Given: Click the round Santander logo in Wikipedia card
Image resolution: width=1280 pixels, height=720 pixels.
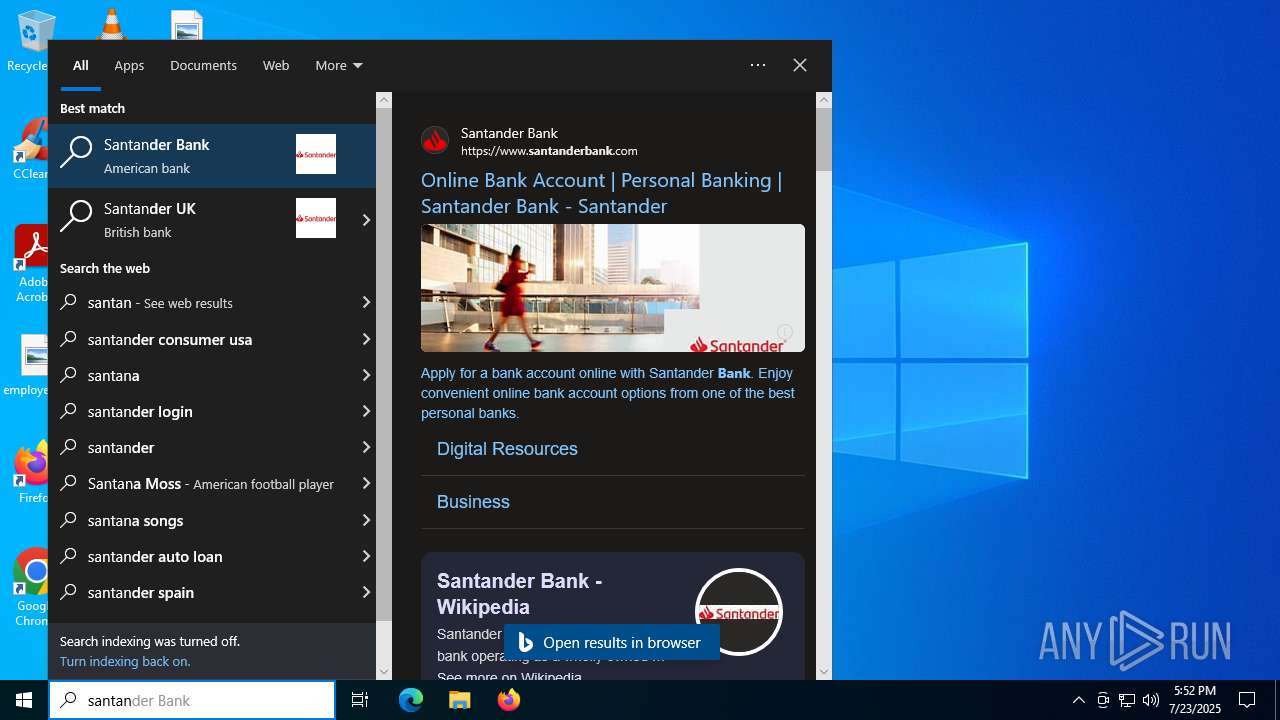Looking at the screenshot, I should (x=739, y=612).
